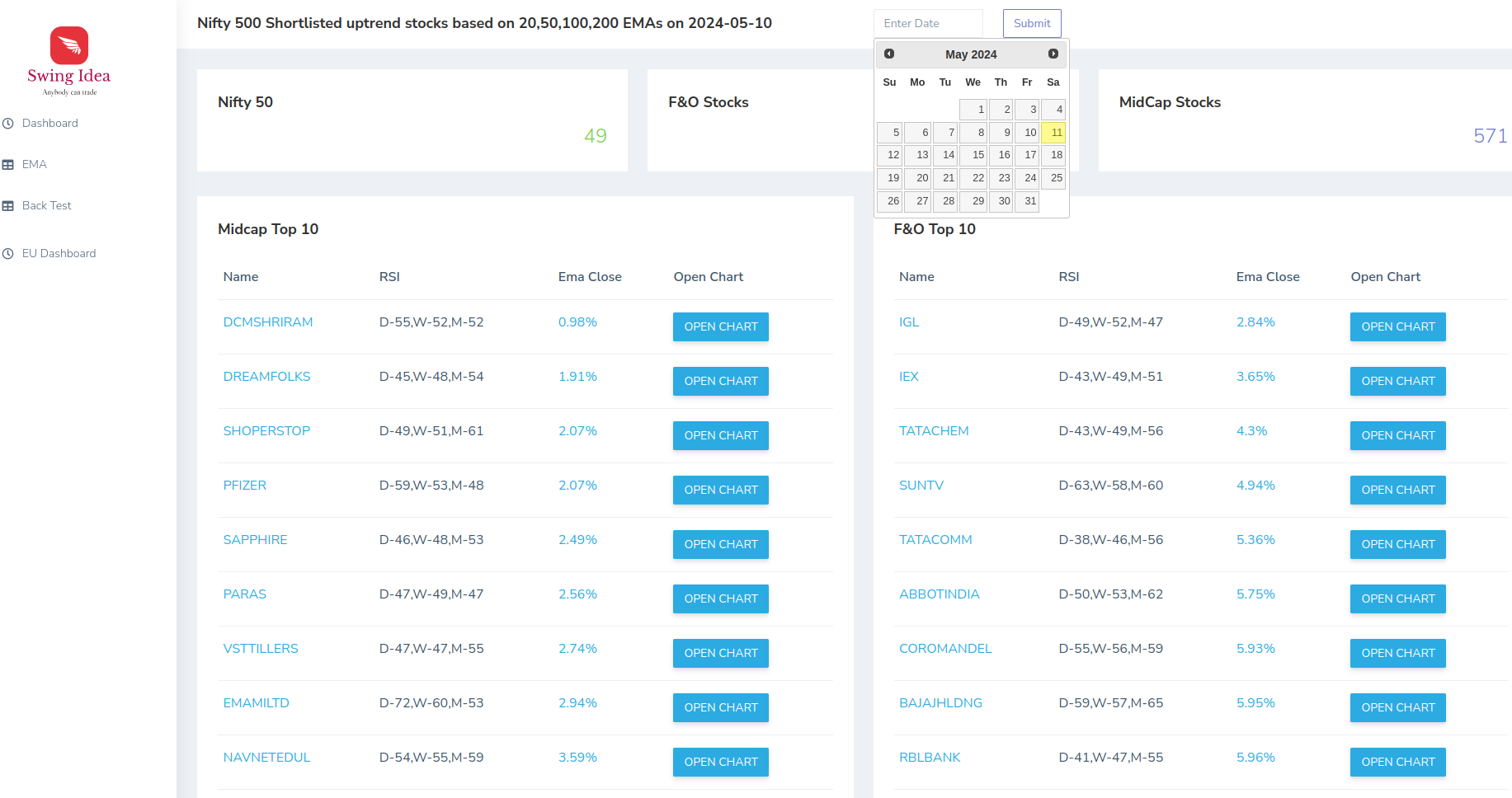
Task: Select May 20 in the date picker
Action: click(x=918, y=178)
